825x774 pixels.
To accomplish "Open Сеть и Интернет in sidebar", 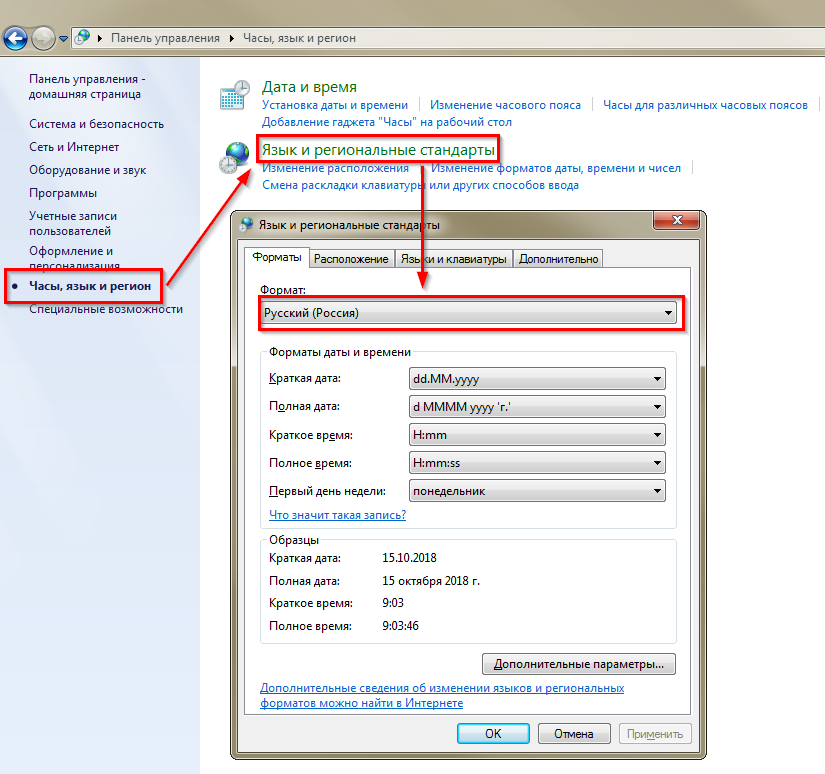I will [74, 147].
